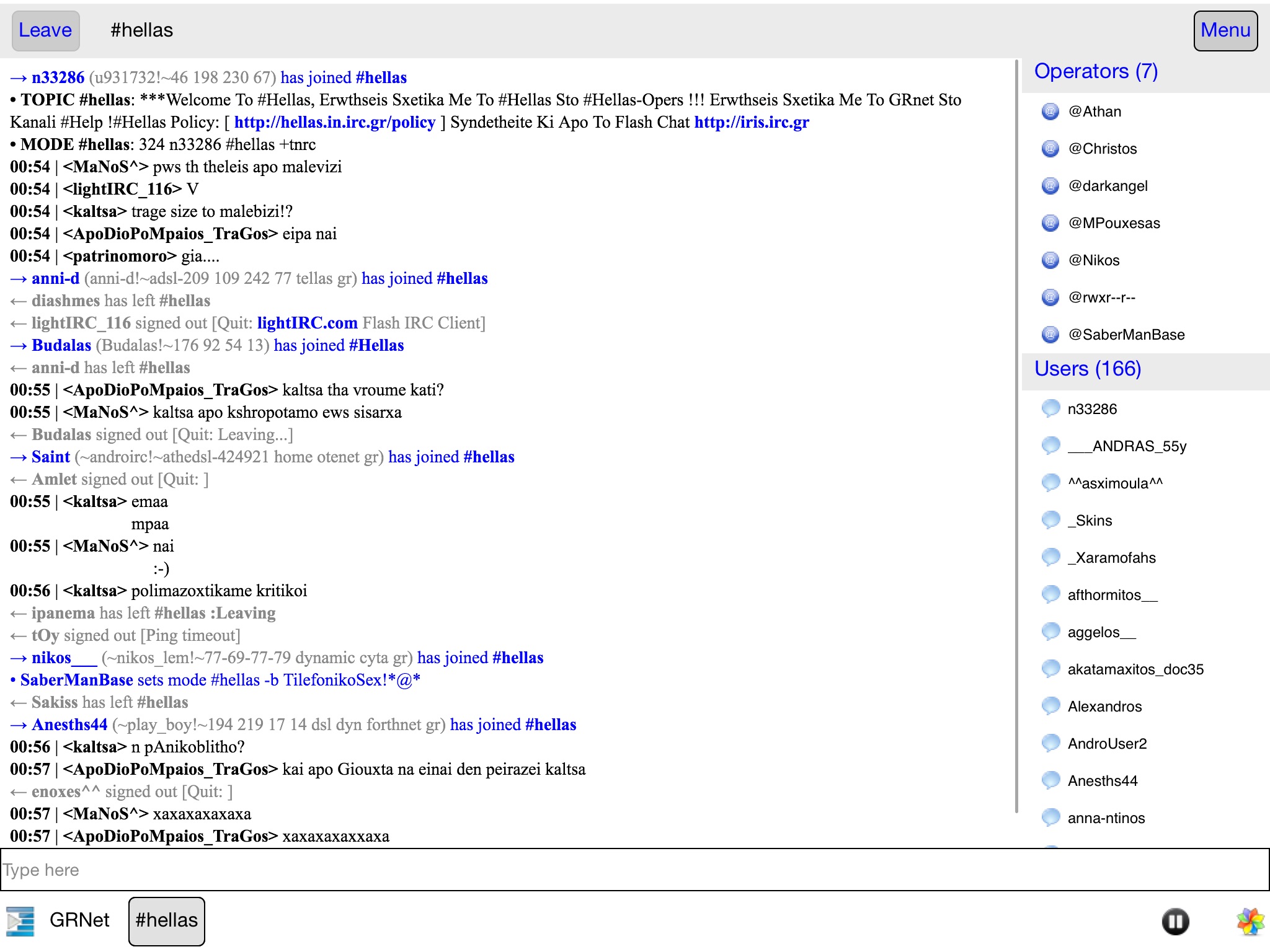Click the pause icon in bottom bar
Screen dimensions: 1270x952
[1175, 921]
